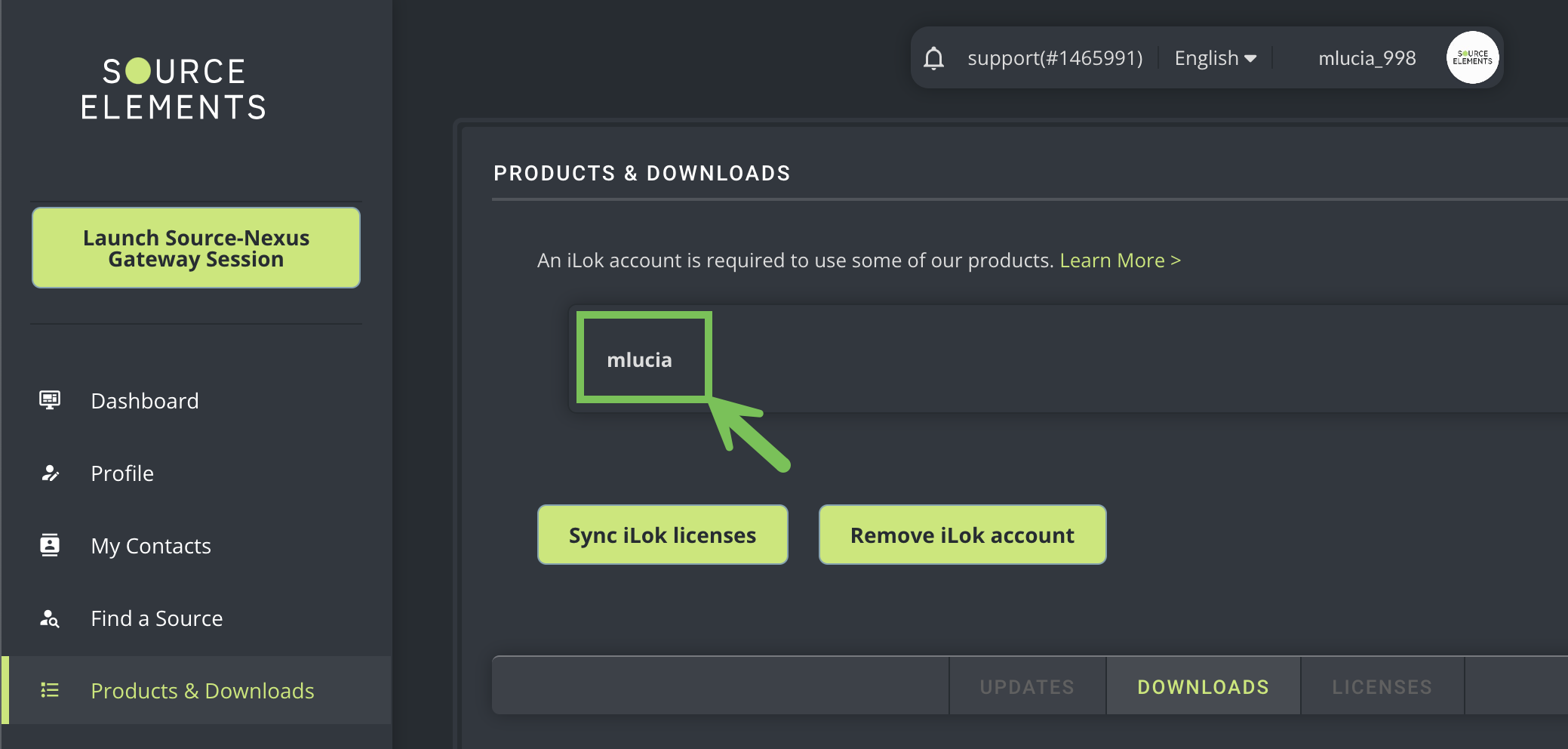Click the support(#1465991) link in header
Viewport: 1568px width, 749px height.
point(1054,58)
